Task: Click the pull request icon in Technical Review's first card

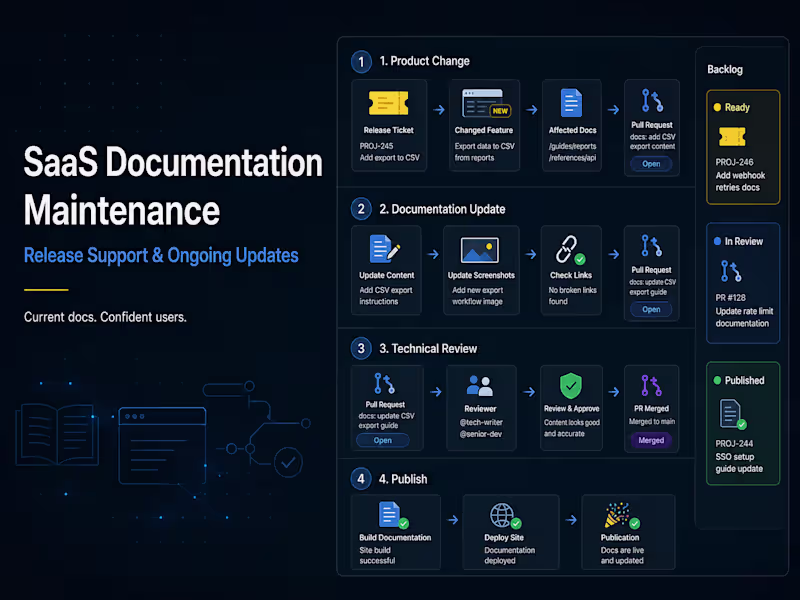Action: [384, 383]
